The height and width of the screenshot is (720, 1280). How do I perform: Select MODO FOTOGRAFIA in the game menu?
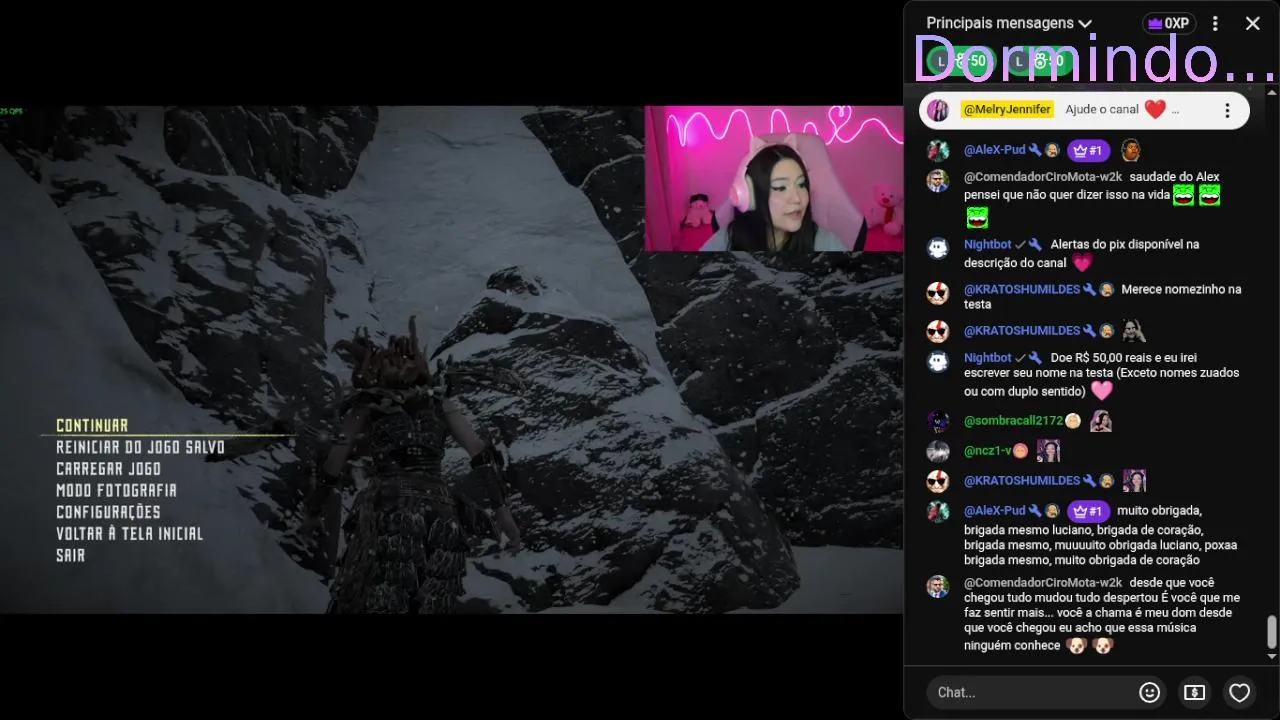click(x=116, y=490)
